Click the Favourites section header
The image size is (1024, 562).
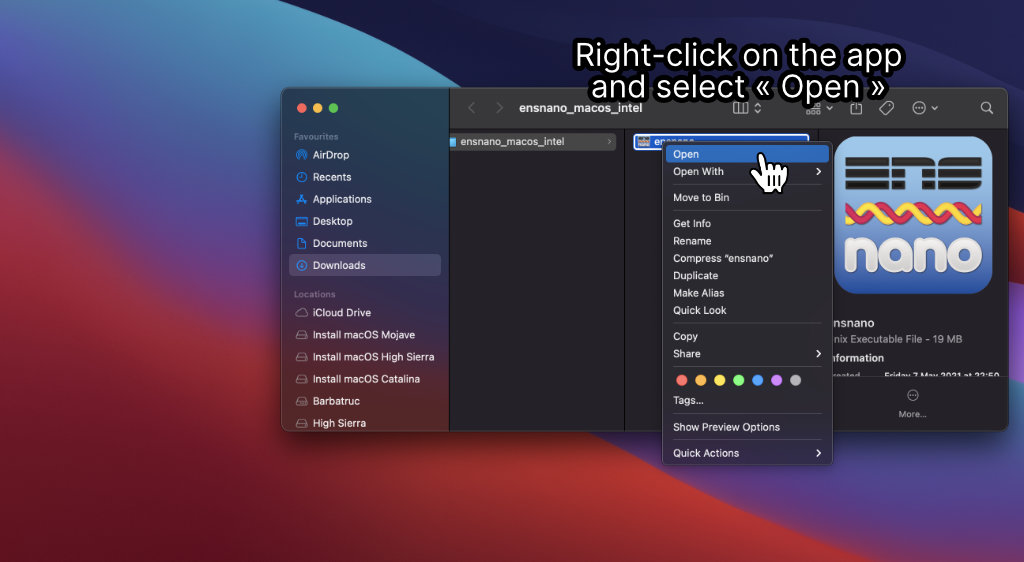click(x=316, y=136)
